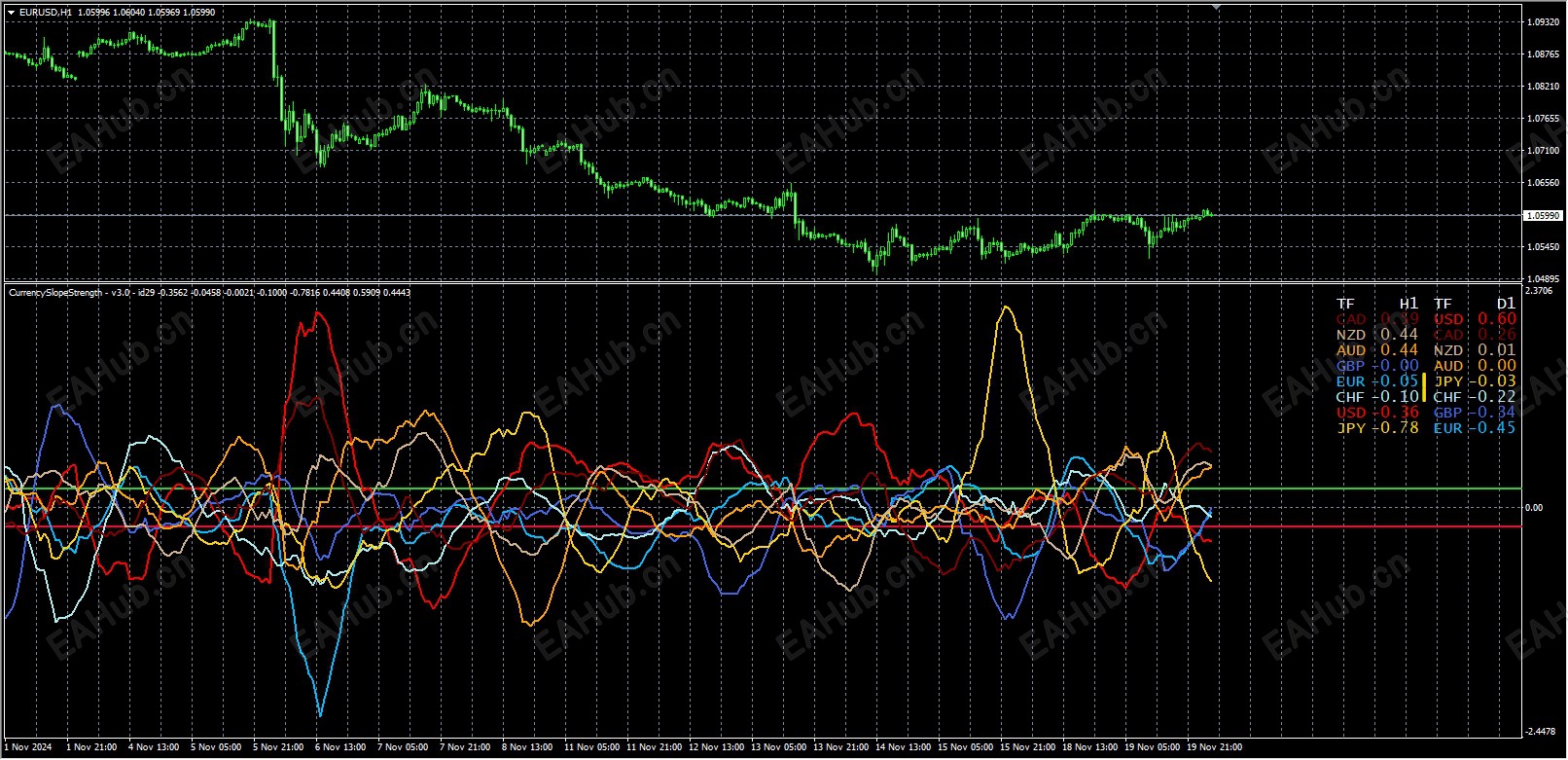The width and height of the screenshot is (1568, 760).
Task: Click the D1 timeframe column header
Action: coord(1506,304)
